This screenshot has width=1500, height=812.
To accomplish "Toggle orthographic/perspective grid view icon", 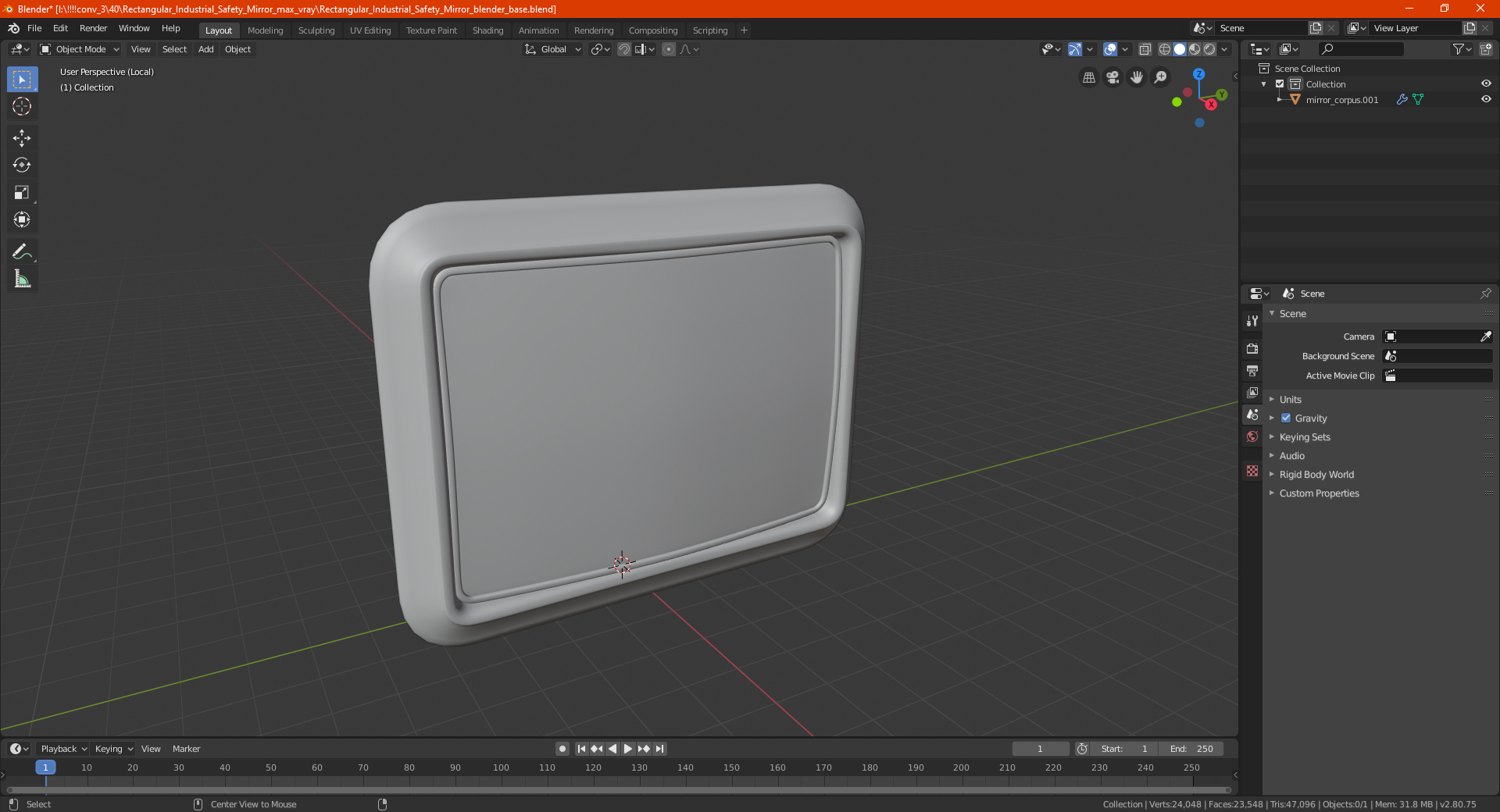I will tap(1089, 77).
